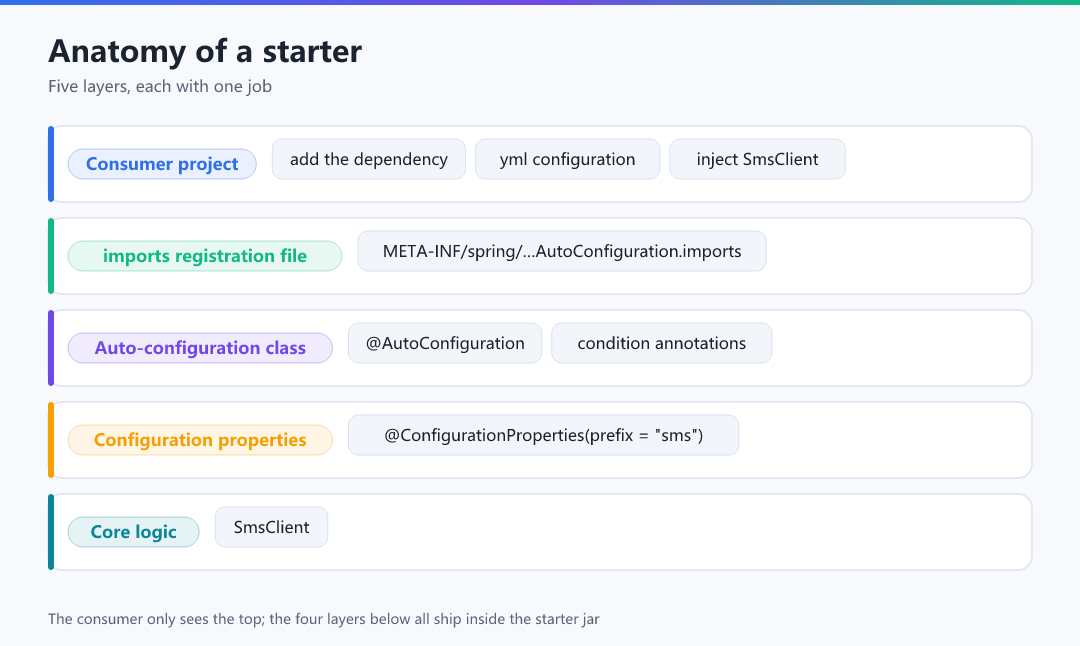
Task: Click the purple accent bar of Auto-configuration row
Action: coord(51,348)
